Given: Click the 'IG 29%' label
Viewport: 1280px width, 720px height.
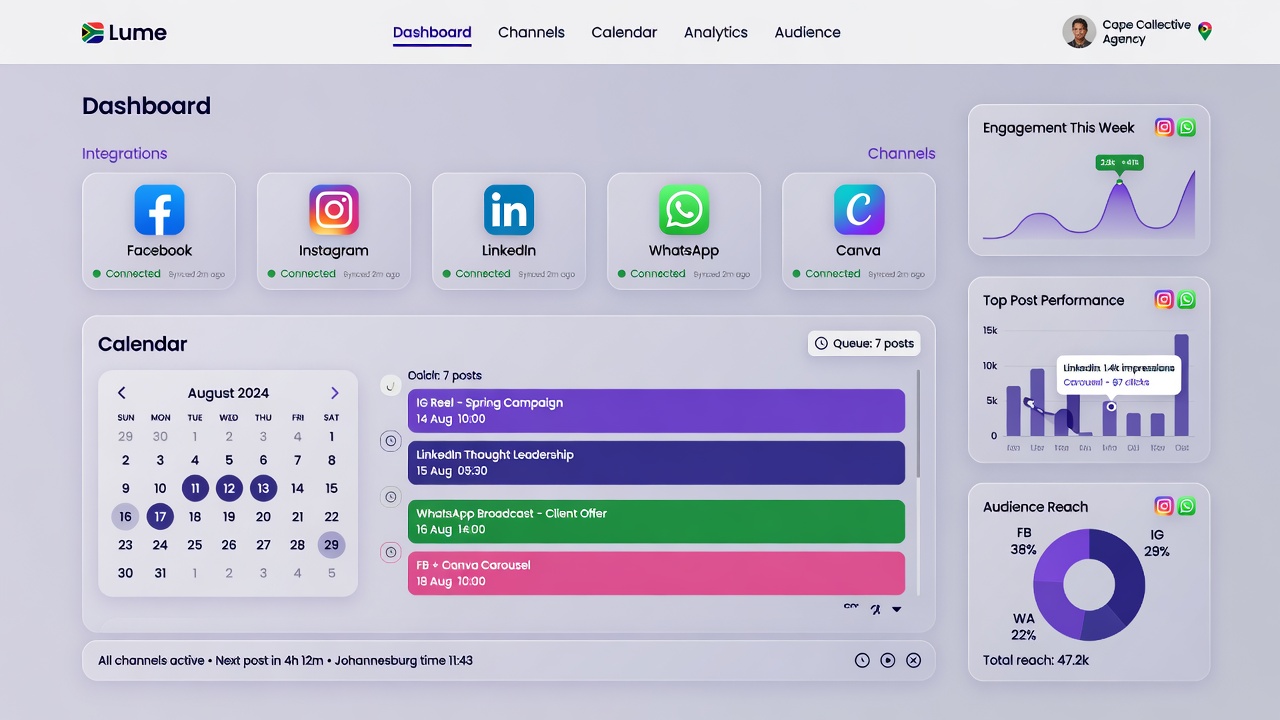Looking at the screenshot, I should tap(1157, 543).
